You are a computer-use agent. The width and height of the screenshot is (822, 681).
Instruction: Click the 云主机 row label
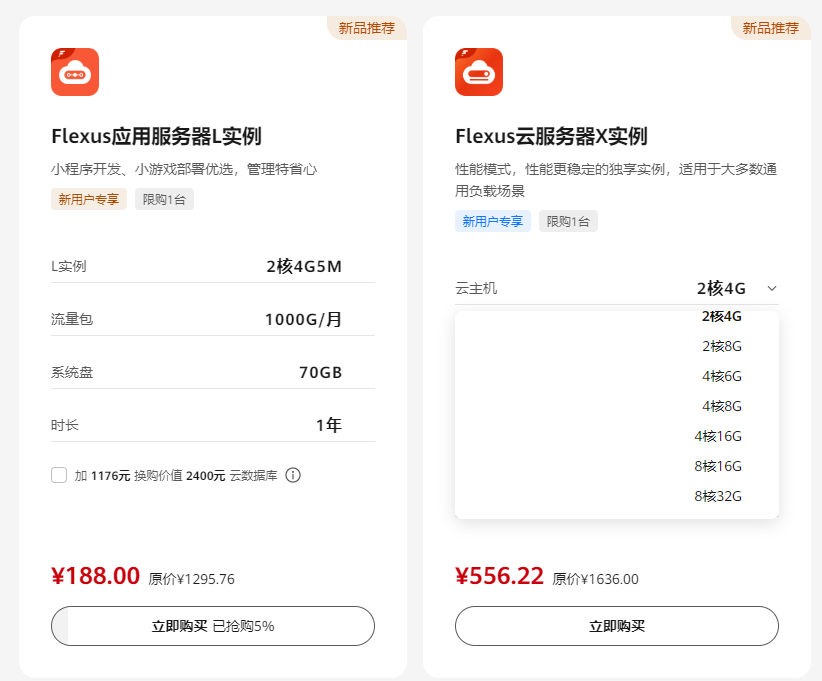476,288
